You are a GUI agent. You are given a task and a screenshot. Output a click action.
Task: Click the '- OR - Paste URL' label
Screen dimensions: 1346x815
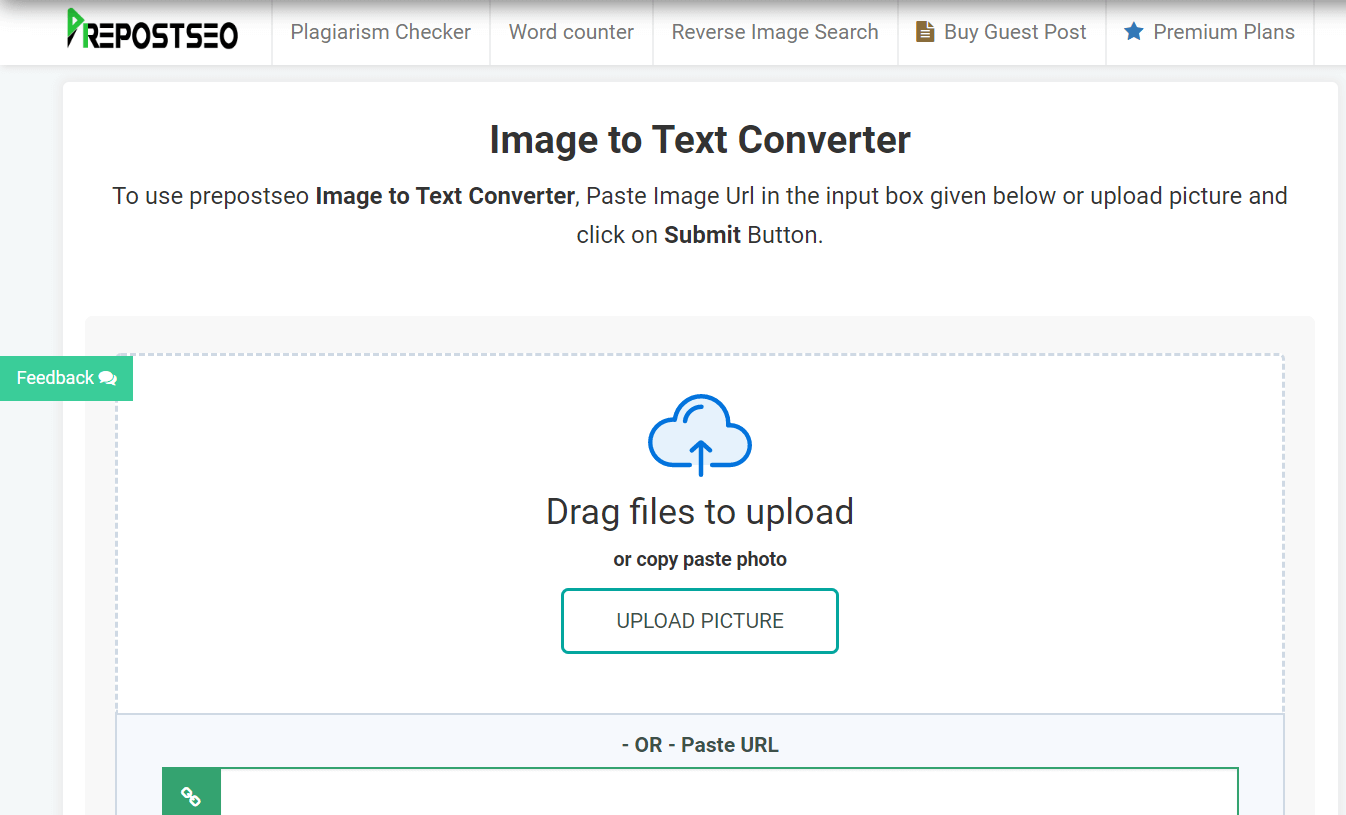click(x=699, y=744)
